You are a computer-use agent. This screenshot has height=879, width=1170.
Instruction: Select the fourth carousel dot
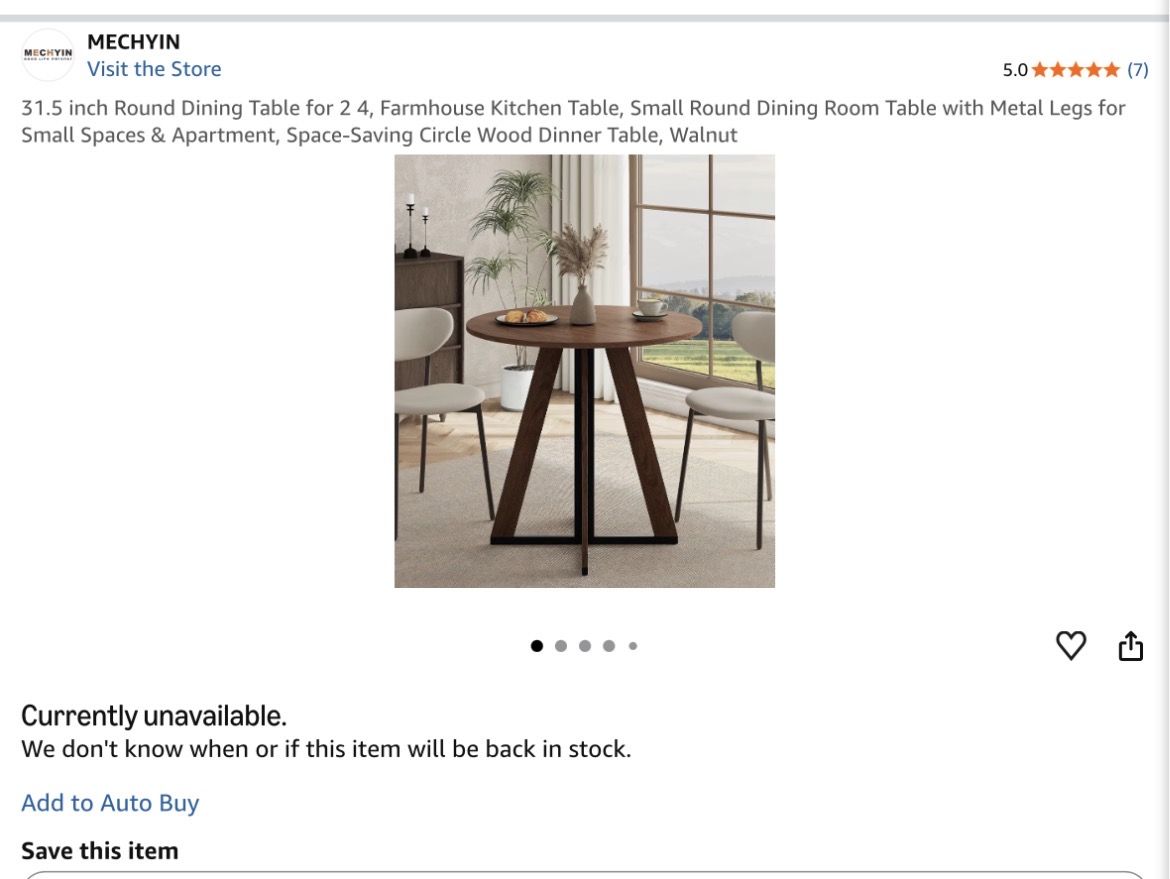tap(609, 645)
